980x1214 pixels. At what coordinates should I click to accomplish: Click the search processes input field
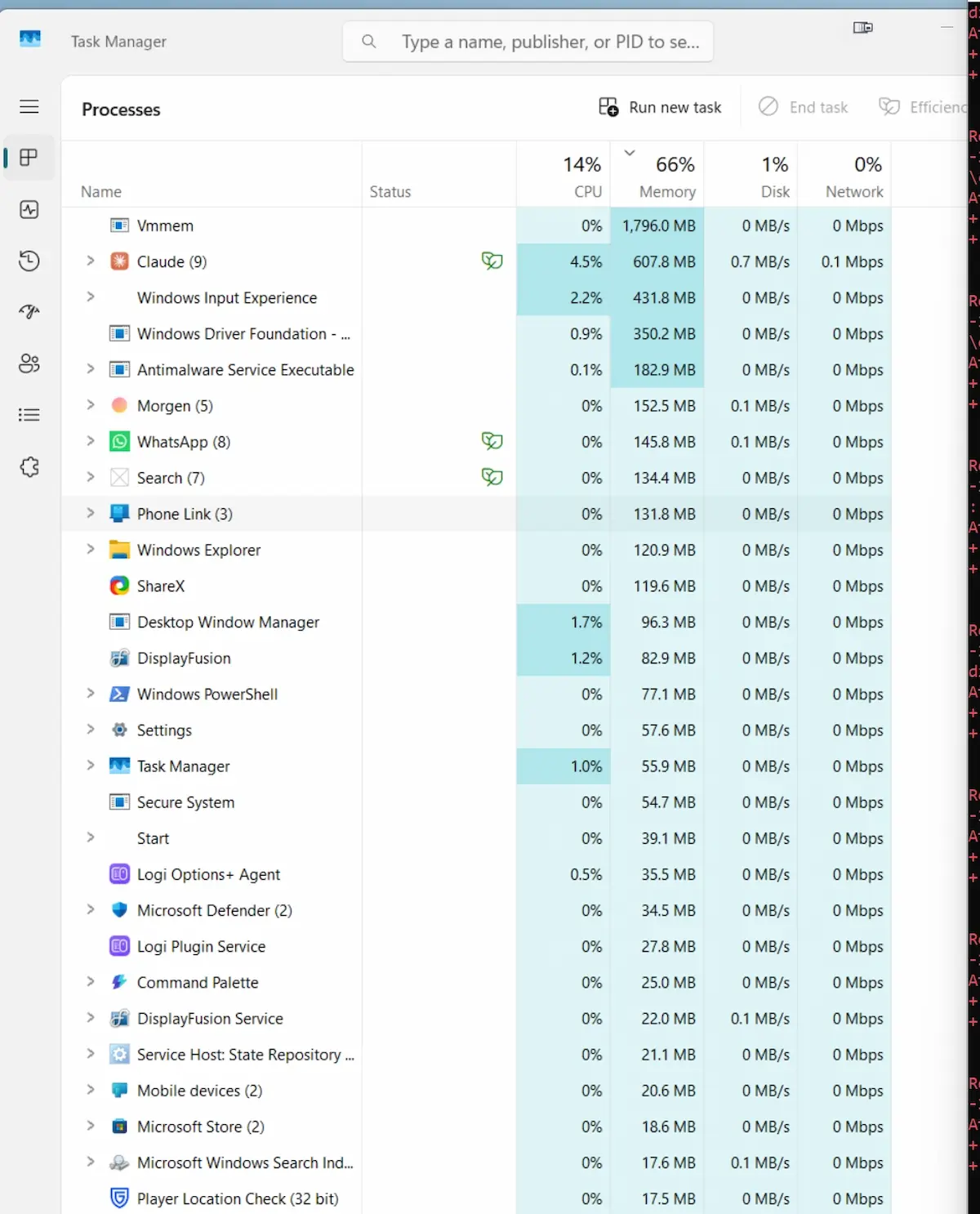click(528, 42)
